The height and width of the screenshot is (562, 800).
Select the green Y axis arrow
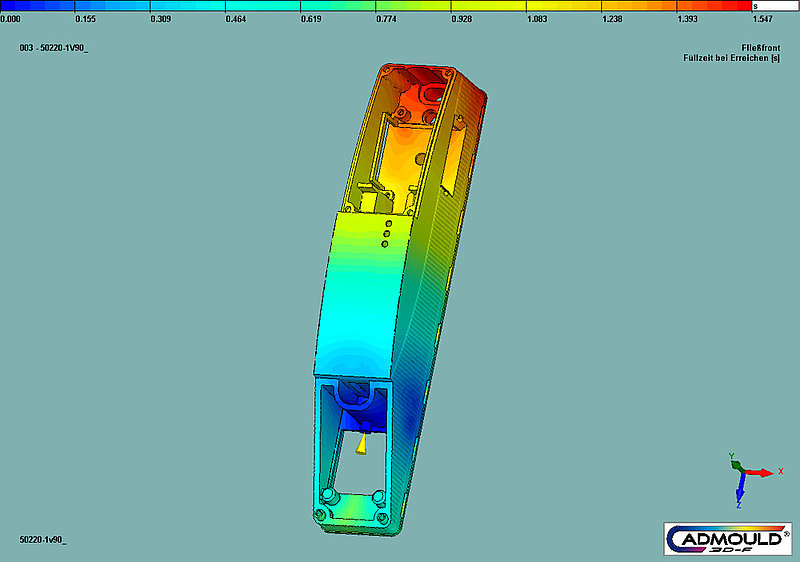(733, 458)
